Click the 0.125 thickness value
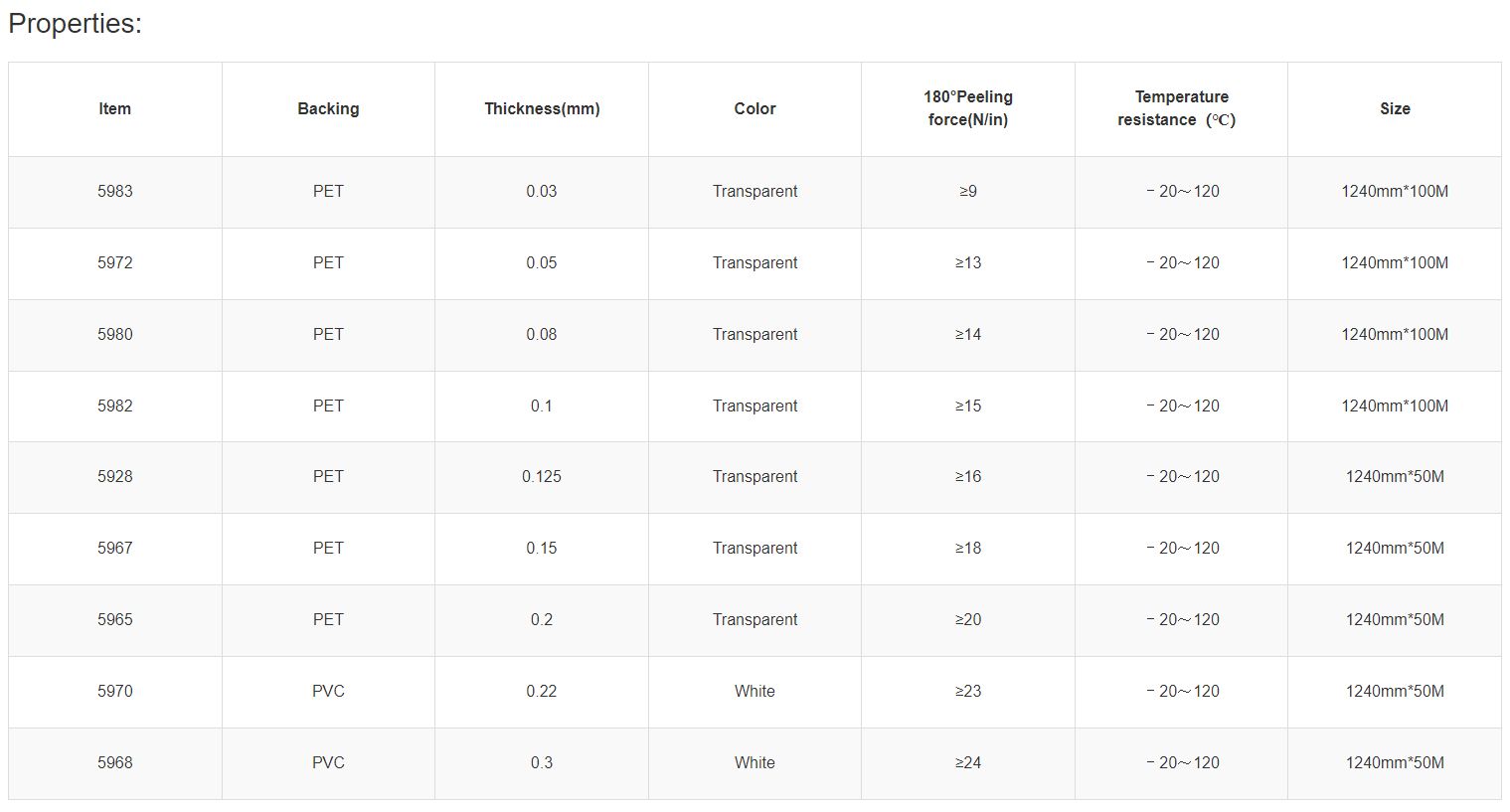 point(542,477)
